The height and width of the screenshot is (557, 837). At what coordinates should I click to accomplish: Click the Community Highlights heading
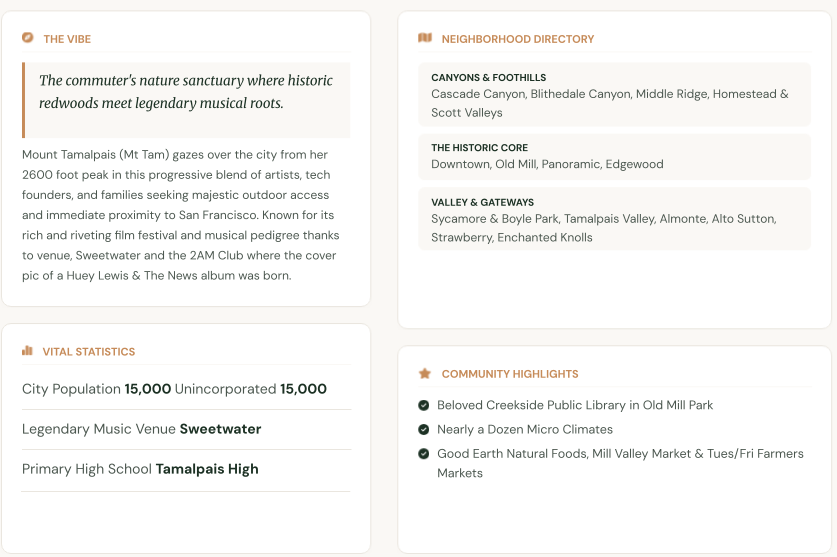tap(510, 374)
